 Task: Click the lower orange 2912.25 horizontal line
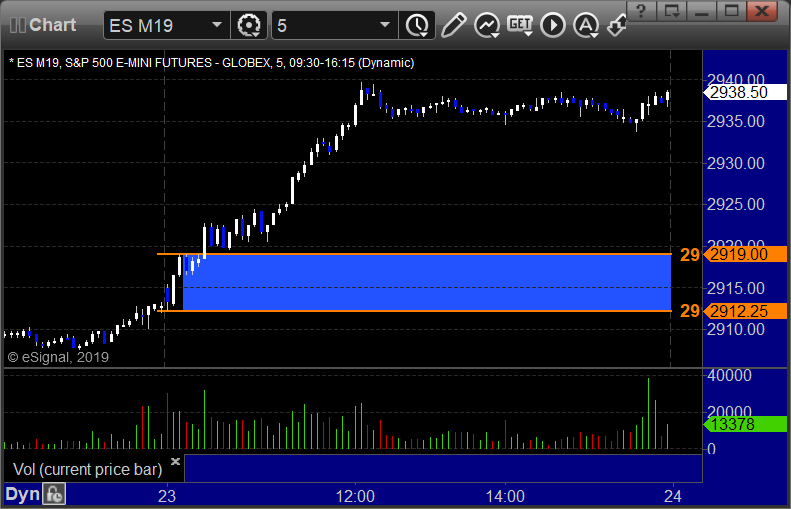coord(414,311)
